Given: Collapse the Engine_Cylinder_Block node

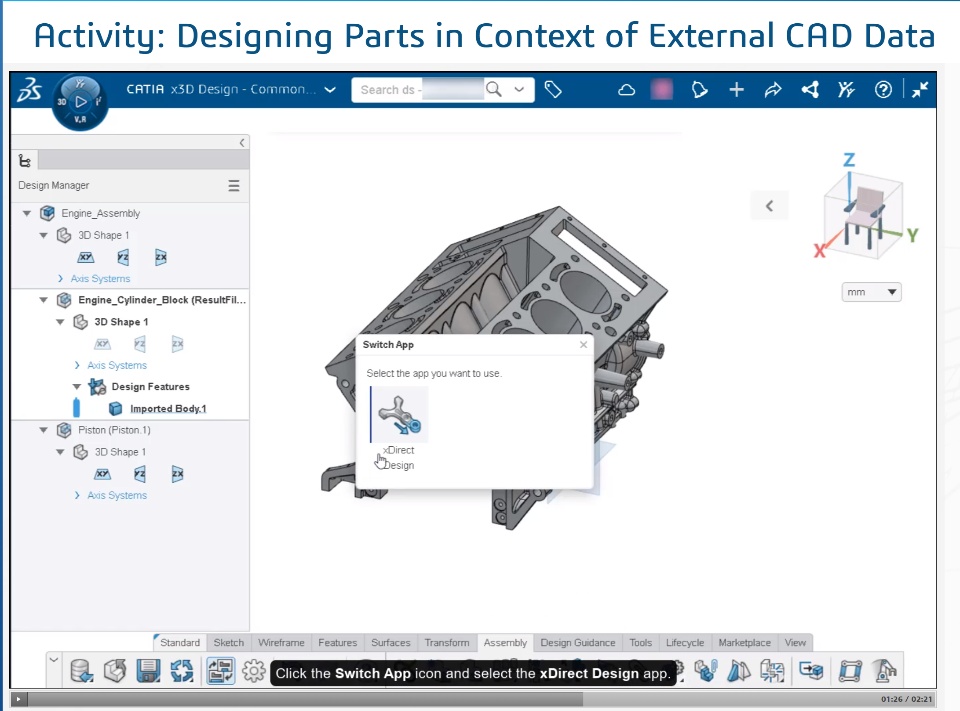Looking at the screenshot, I should [x=43, y=300].
